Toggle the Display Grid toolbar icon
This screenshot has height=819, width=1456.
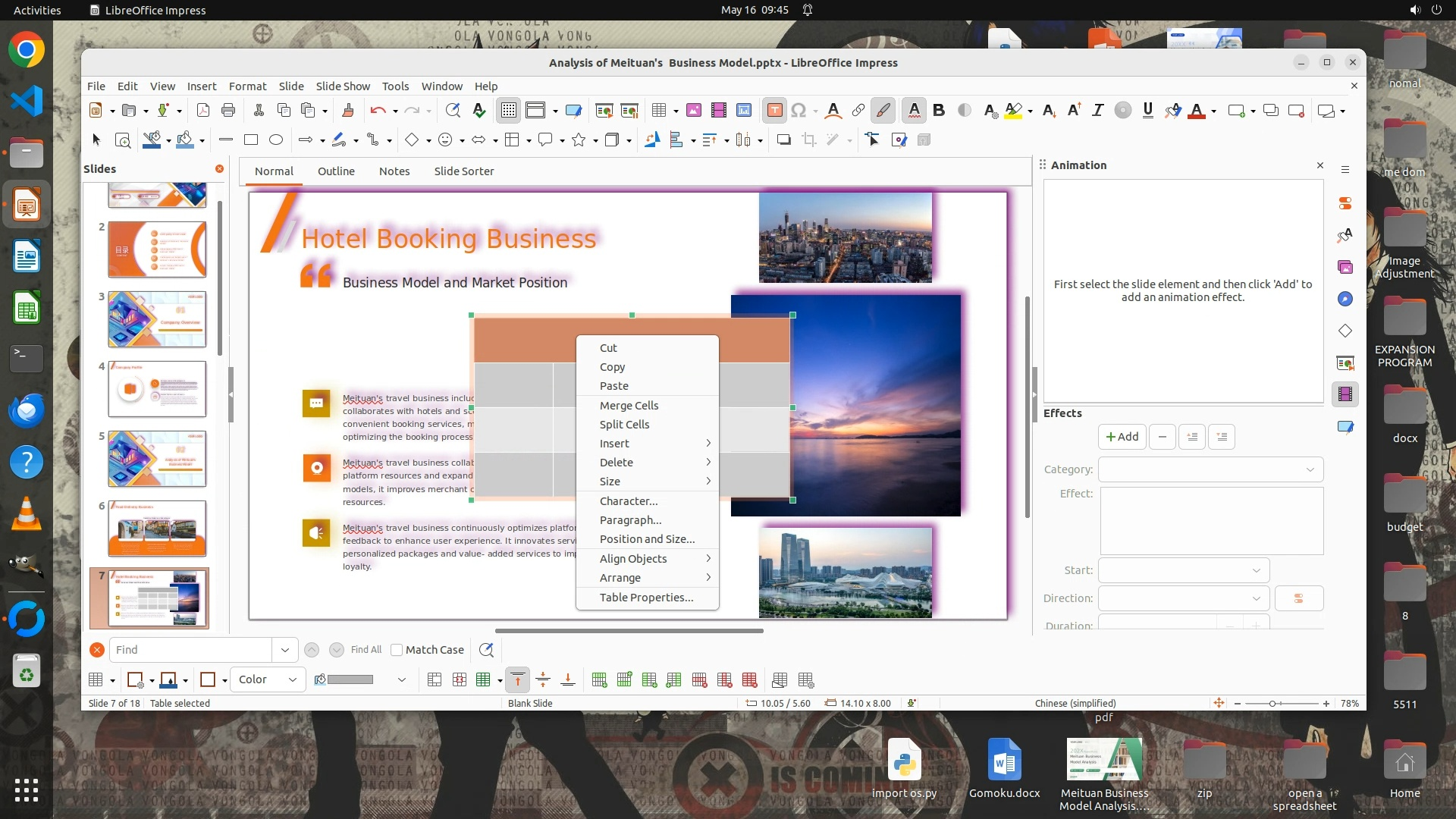click(508, 111)
